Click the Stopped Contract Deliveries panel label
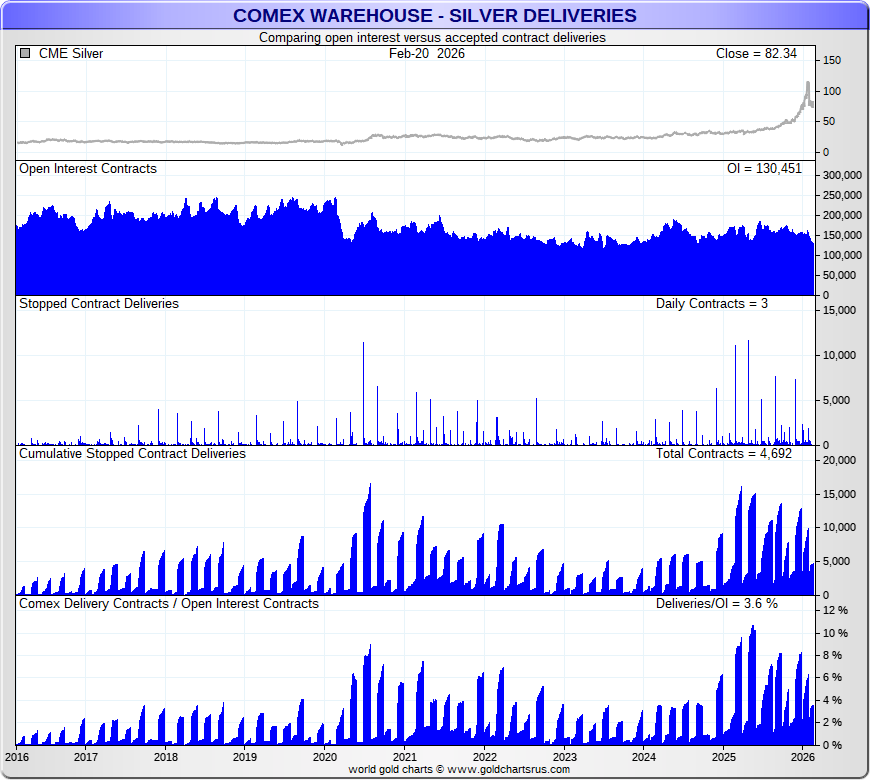 pyautogui.click(x=99, y=303)
